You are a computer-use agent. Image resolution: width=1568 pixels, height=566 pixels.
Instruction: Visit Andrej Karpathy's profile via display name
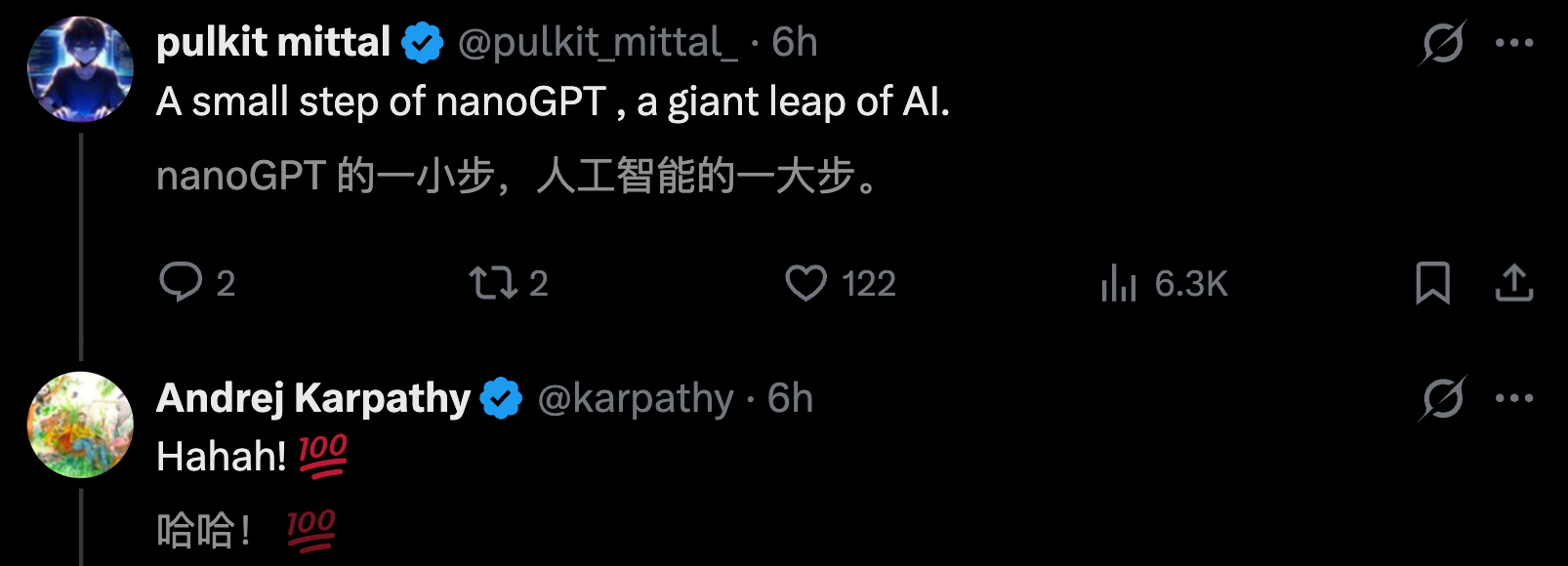coord(313,398)
